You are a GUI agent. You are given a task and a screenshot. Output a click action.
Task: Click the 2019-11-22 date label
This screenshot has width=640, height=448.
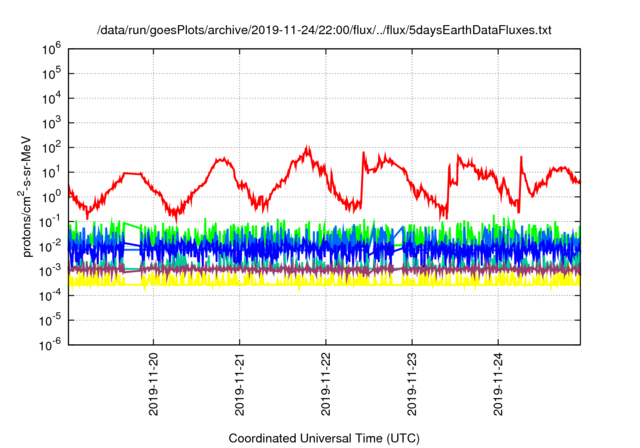tap(326, 384)
